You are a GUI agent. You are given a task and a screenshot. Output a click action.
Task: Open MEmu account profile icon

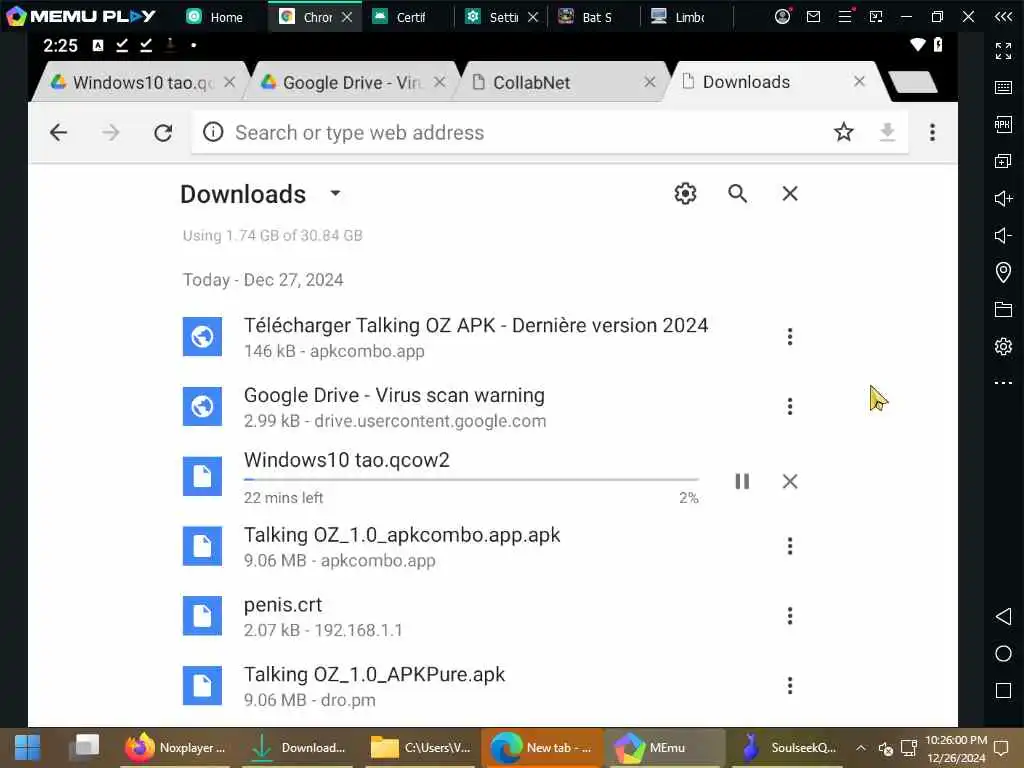point(782,16)
